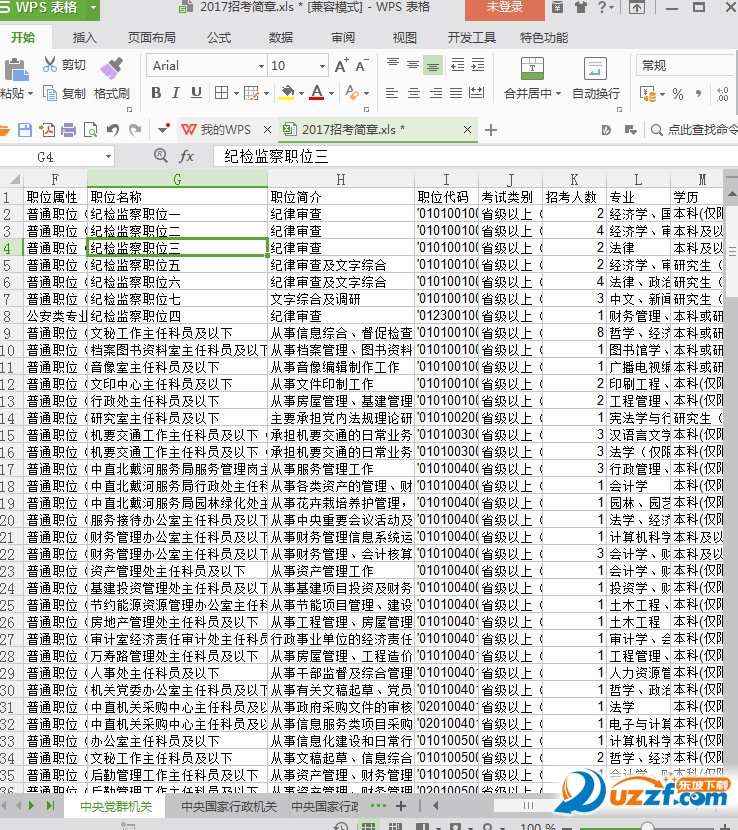Open the WPS 表格 application menu dropdown
Screen dimensions: 738x830
point(93,7)
